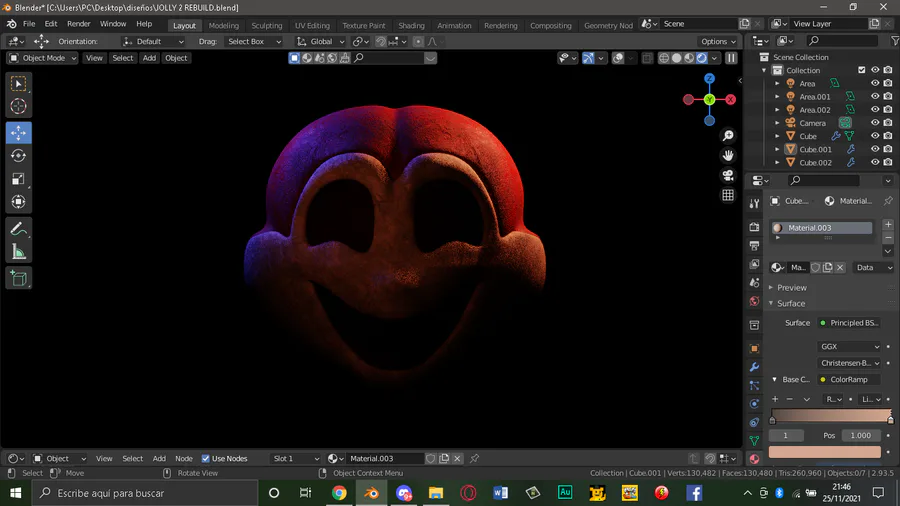Open the Object Data properties green triangle icon
The height and width of the screenshot is (506, 900).
pyautogui.click(x=754, y=441)
